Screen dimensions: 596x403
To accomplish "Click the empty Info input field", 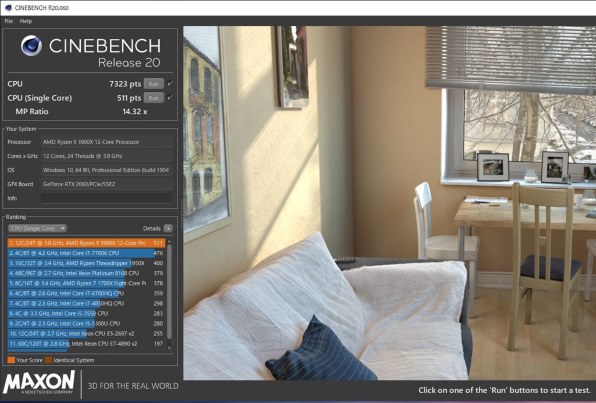I will pos(106,198).
